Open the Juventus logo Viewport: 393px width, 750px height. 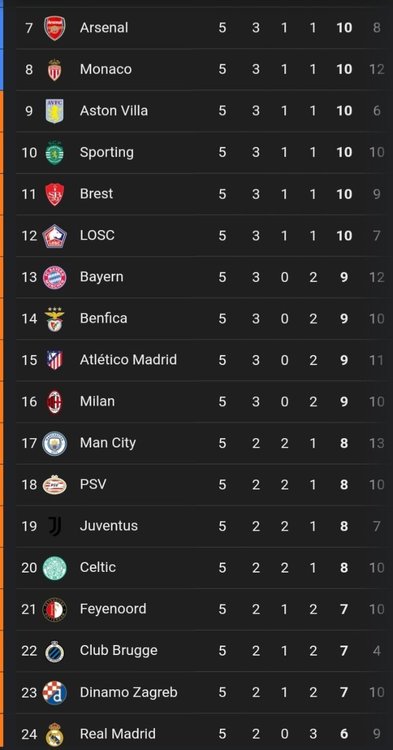pyautogui.click(x=55, y=526)
